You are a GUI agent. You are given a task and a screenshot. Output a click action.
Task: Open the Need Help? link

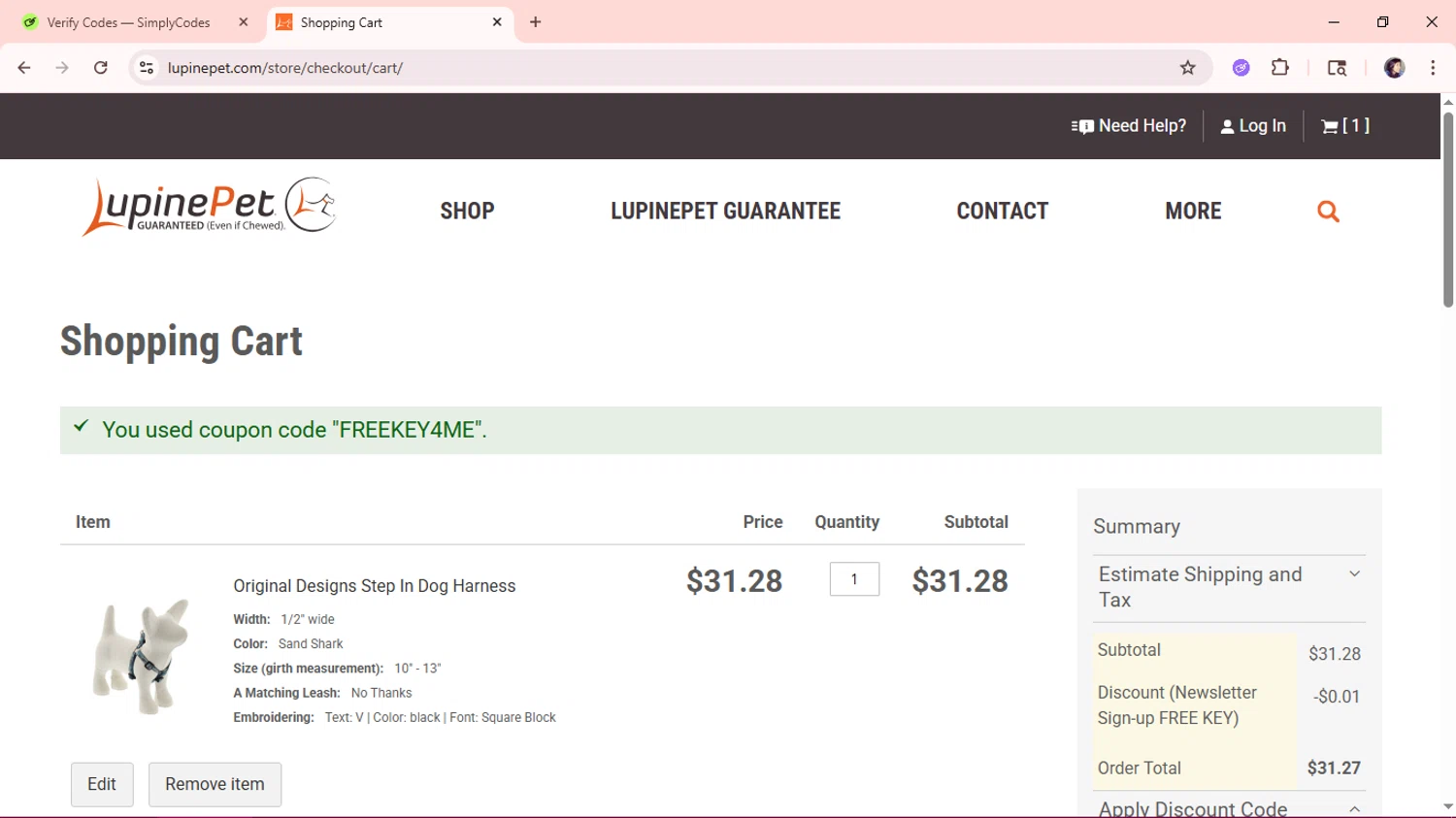point(1129,126)
